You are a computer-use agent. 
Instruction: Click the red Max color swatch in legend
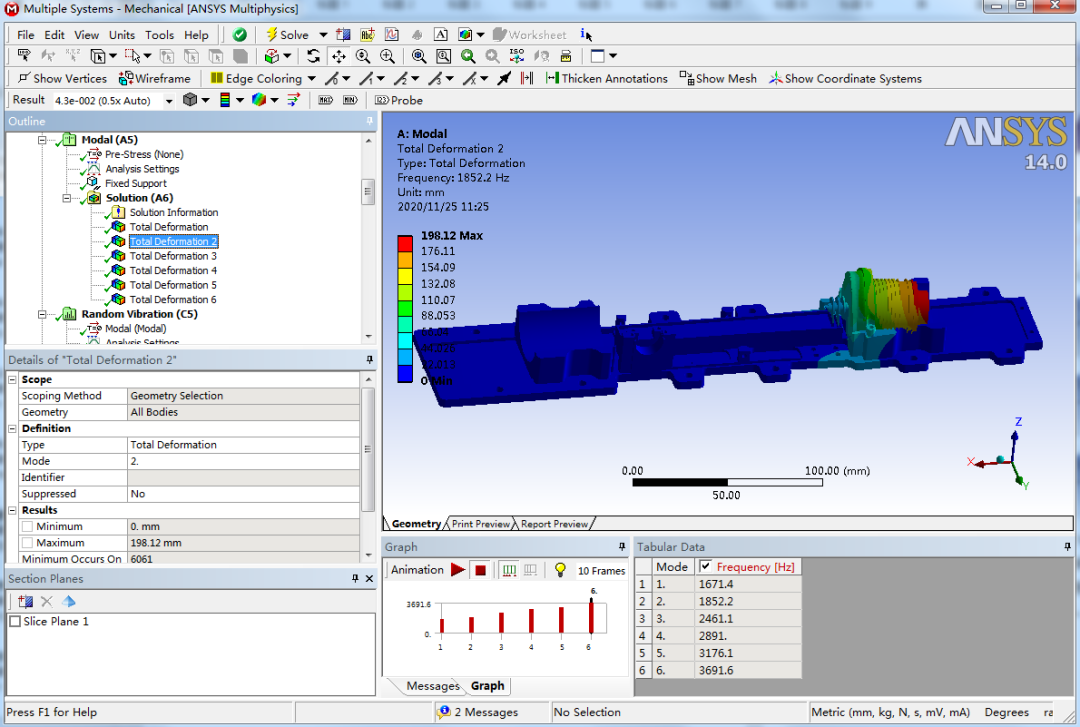tap(406, 243)
